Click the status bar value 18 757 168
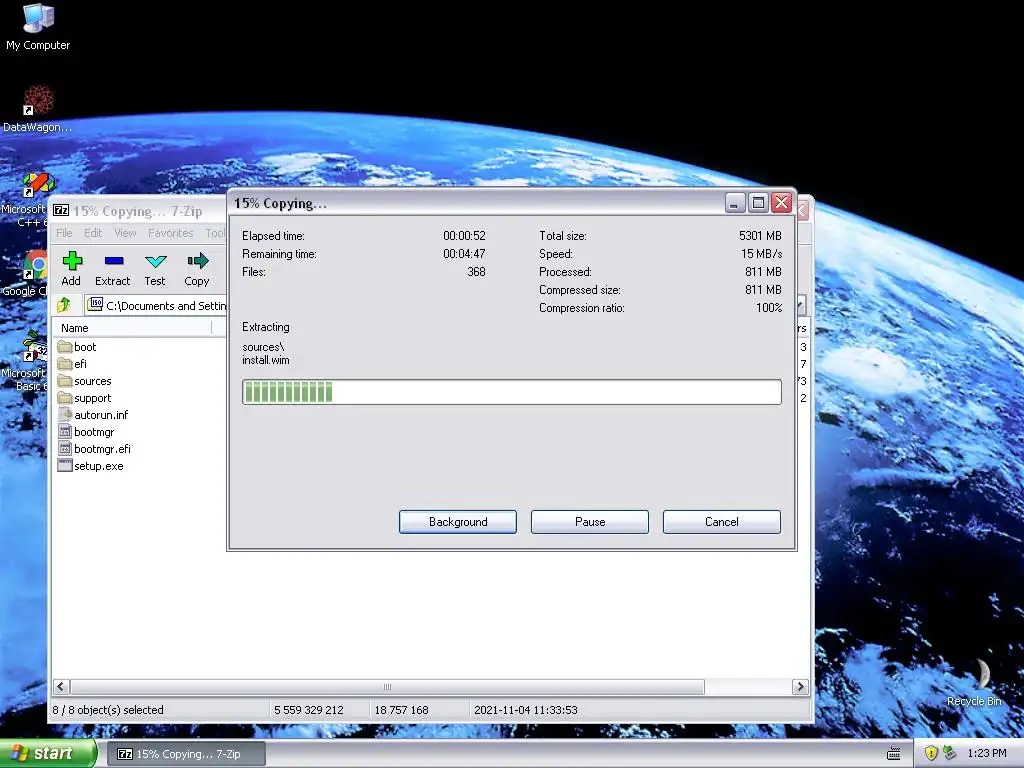The height and width of the screenshot is (768, 1024). (x=402, y=710)
